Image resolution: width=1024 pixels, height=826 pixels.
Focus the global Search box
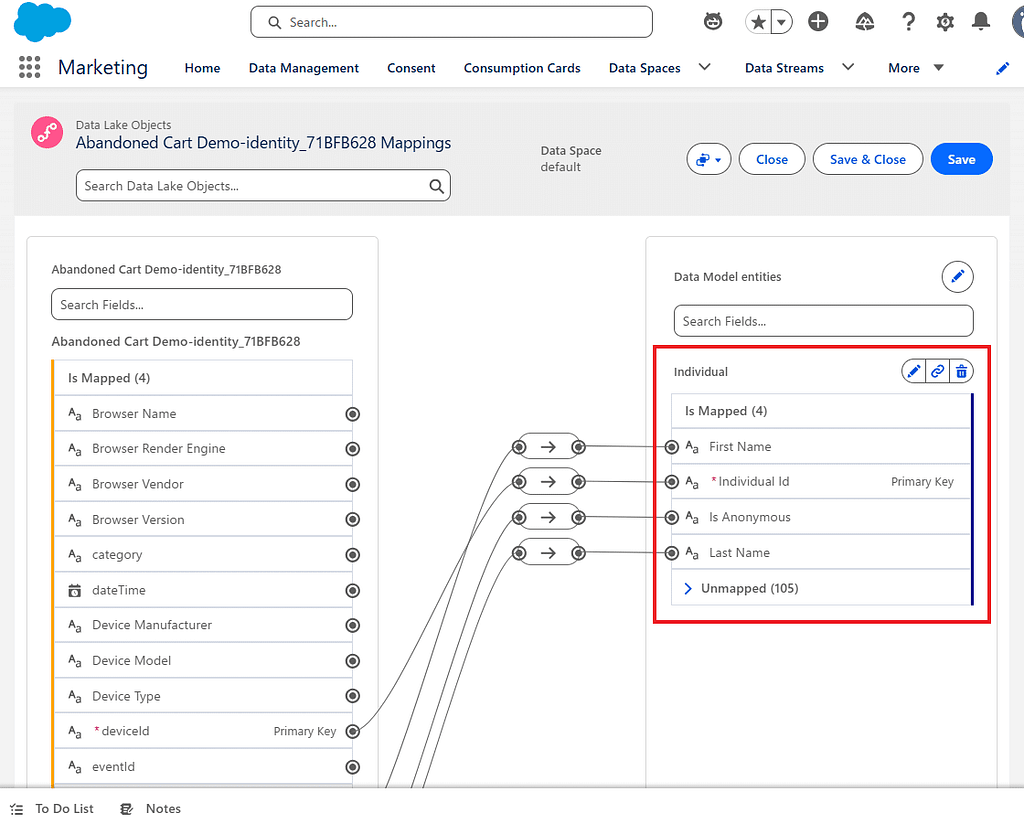(451, 22)
